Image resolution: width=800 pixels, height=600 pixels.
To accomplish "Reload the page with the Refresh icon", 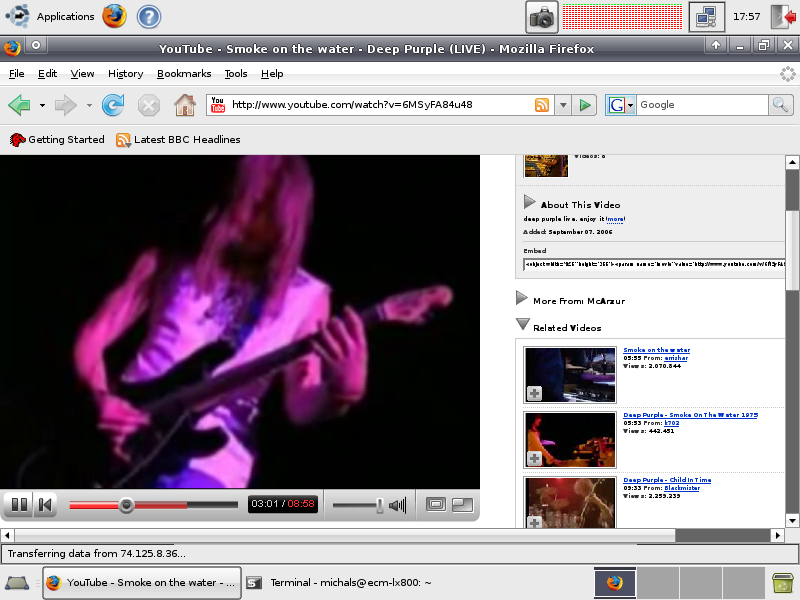I will [x=113, y=105].
